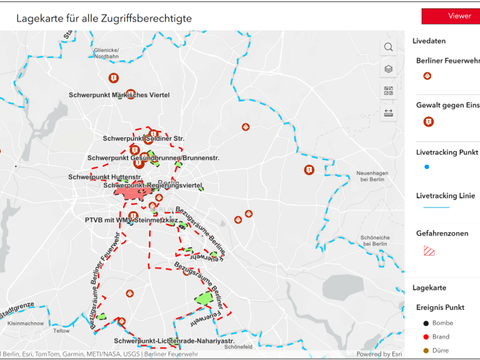Activate the distance measurement tool
Image resolution: width=480 pixels, height=360 pixels.
(x=388, y=113)
